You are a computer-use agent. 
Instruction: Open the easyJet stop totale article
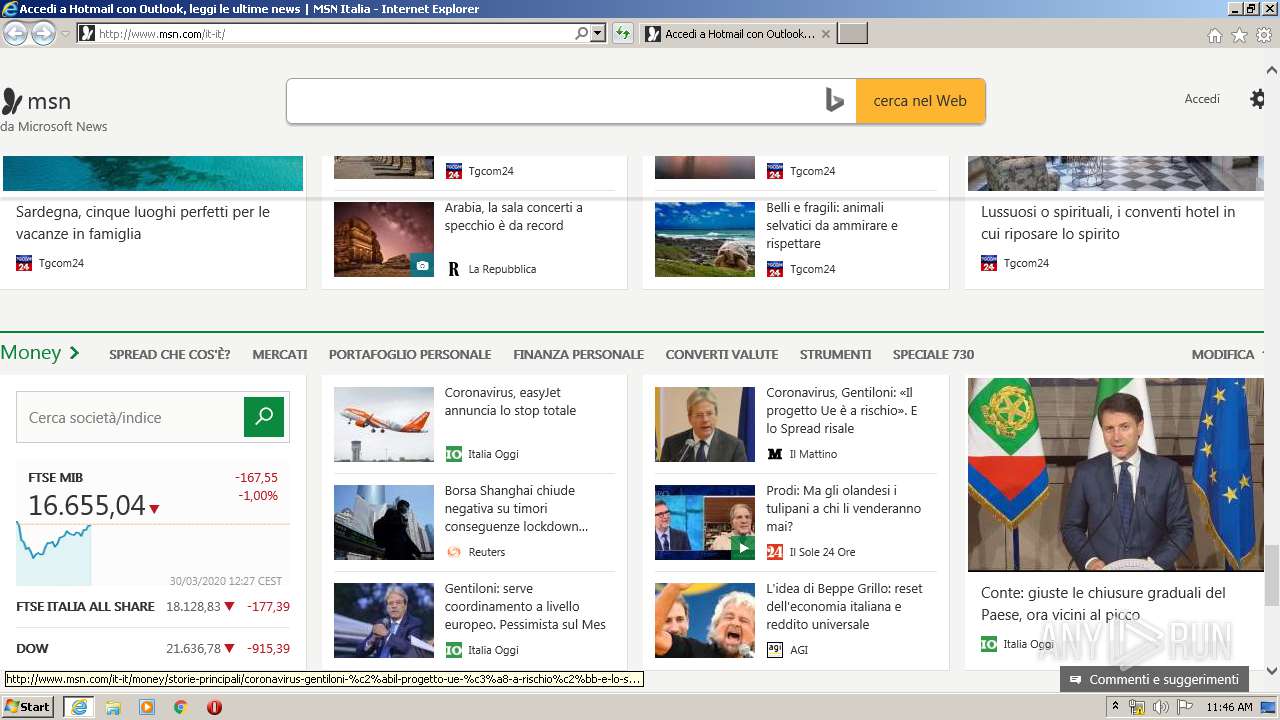click(x=510, y=402)
